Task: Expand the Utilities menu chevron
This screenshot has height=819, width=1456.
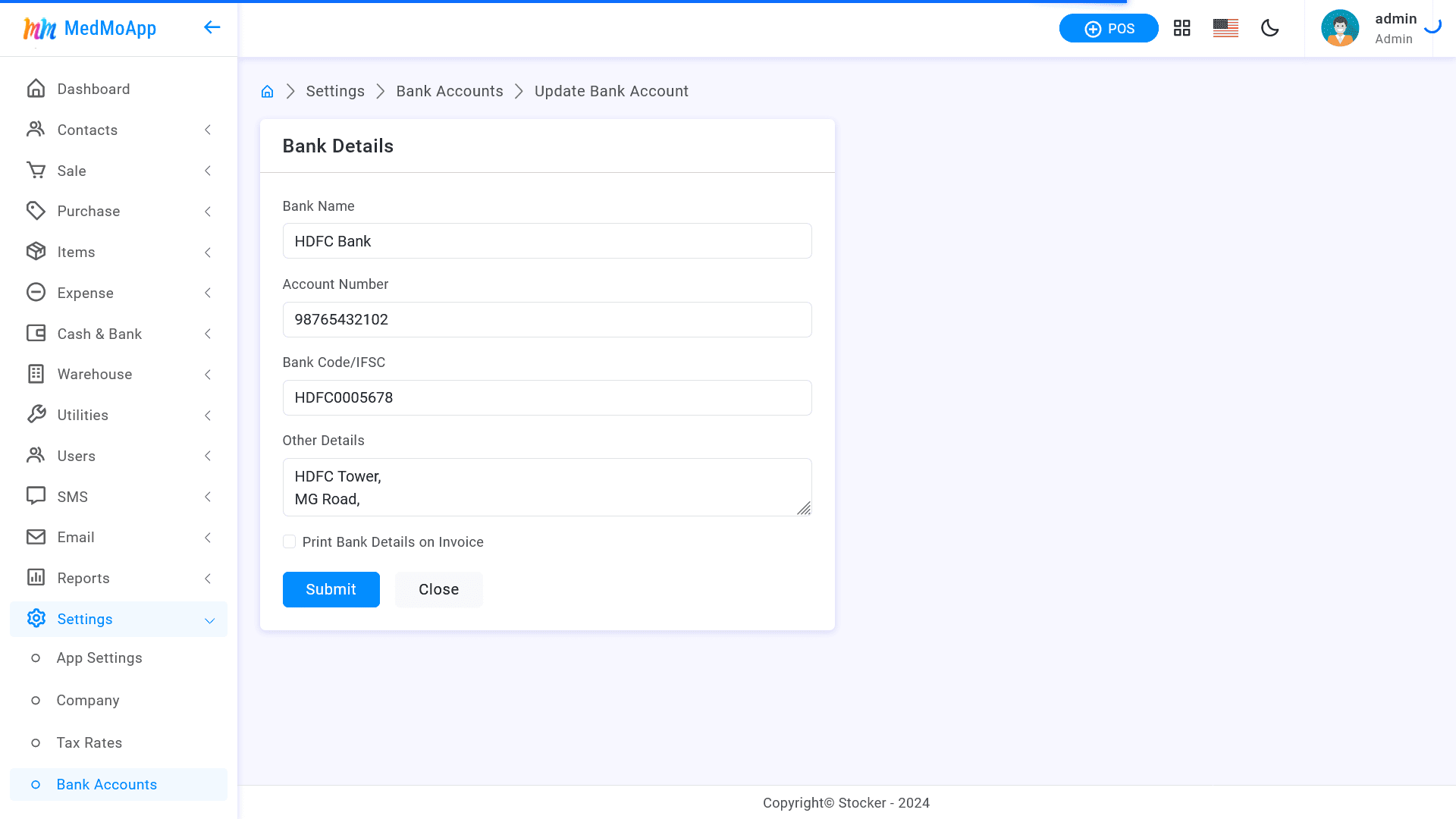Action: coord(208,415)
